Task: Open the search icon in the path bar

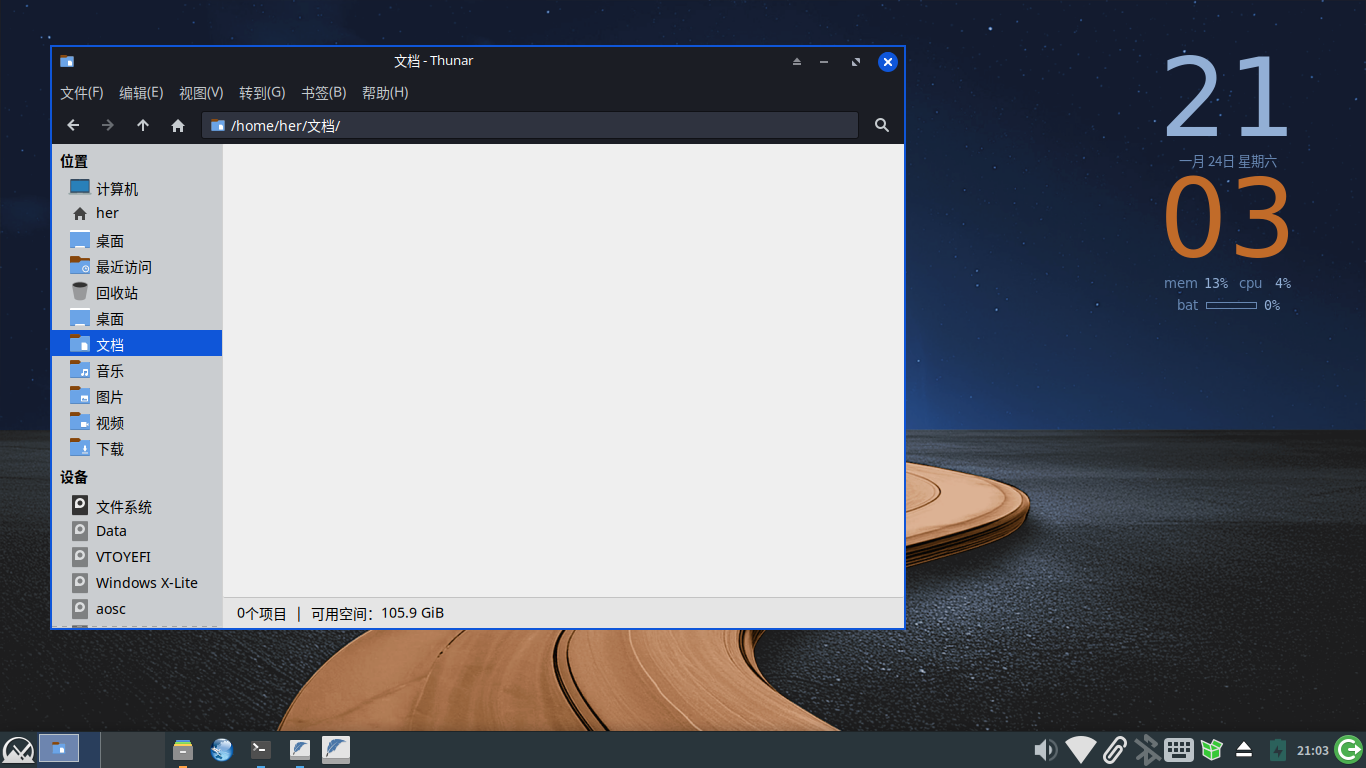Action: pos(881,125)
